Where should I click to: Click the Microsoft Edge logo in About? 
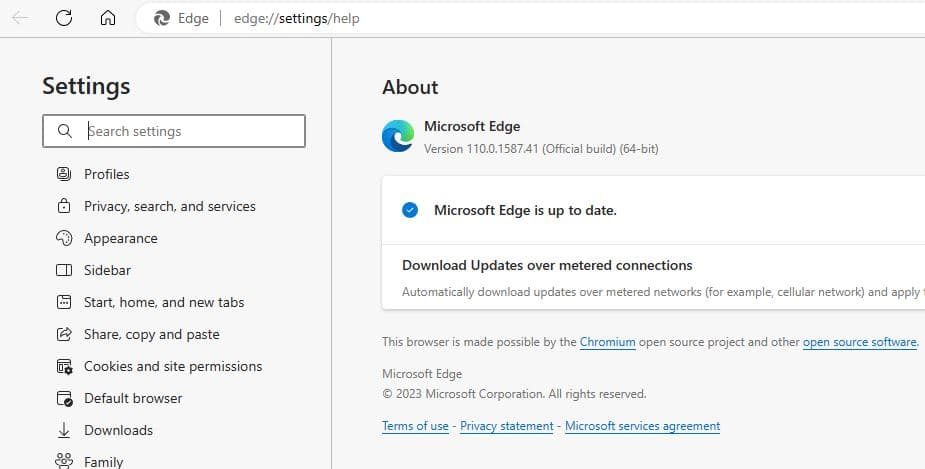pyautogui.click(x=398, y=136)
